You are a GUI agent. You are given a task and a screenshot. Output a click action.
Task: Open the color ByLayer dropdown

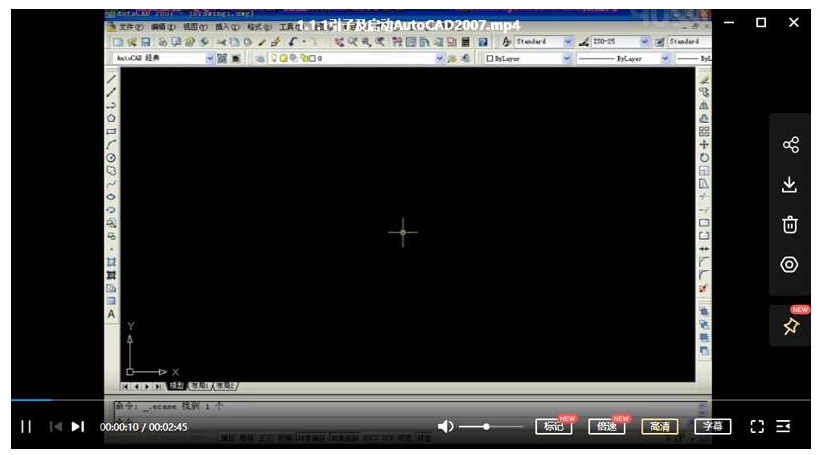pyautogui.click(x=566, y=59)
